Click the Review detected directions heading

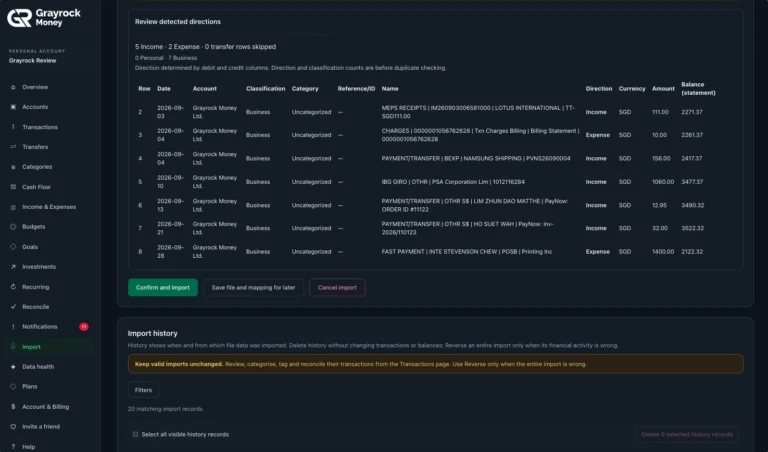coord(178,22)
